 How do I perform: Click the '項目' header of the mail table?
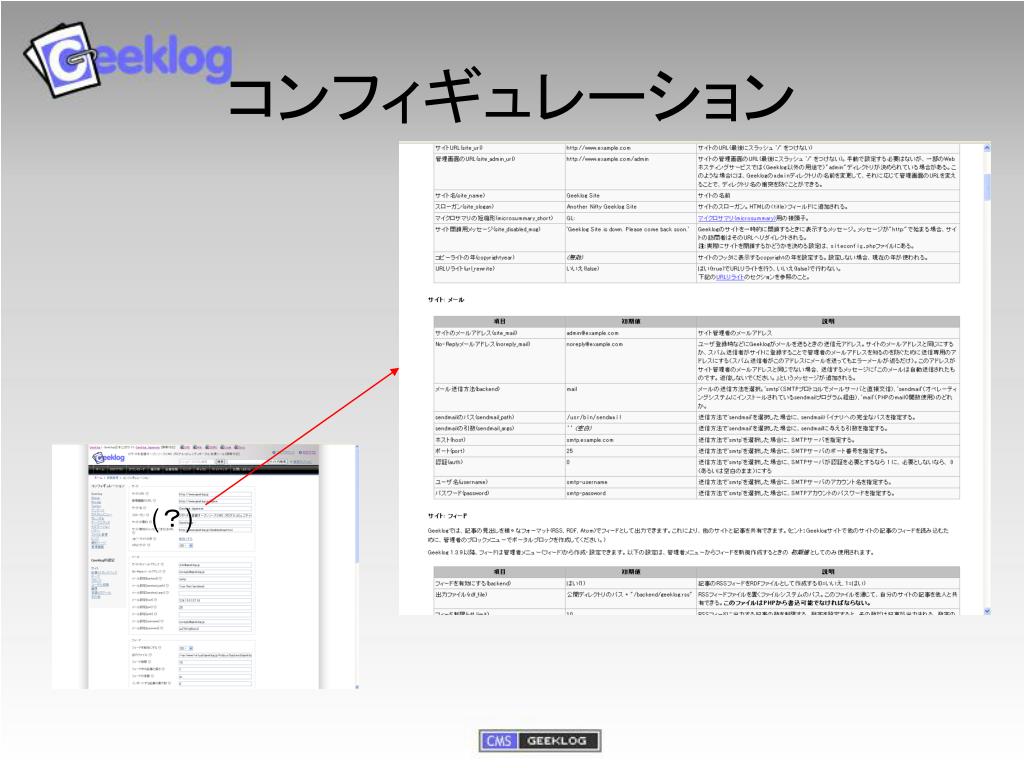coord(499,321)
